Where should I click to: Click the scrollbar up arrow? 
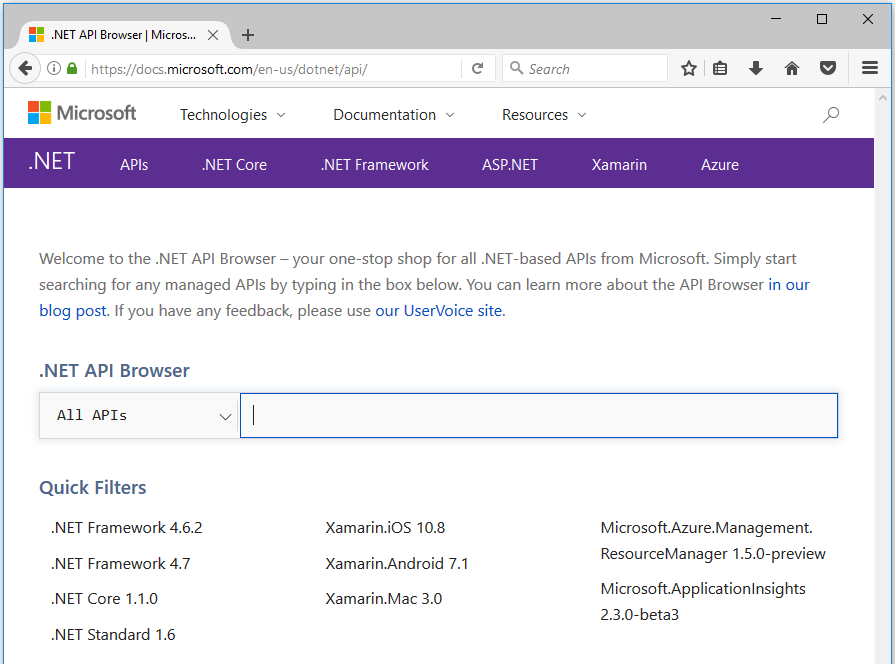(x=882, y=97)
